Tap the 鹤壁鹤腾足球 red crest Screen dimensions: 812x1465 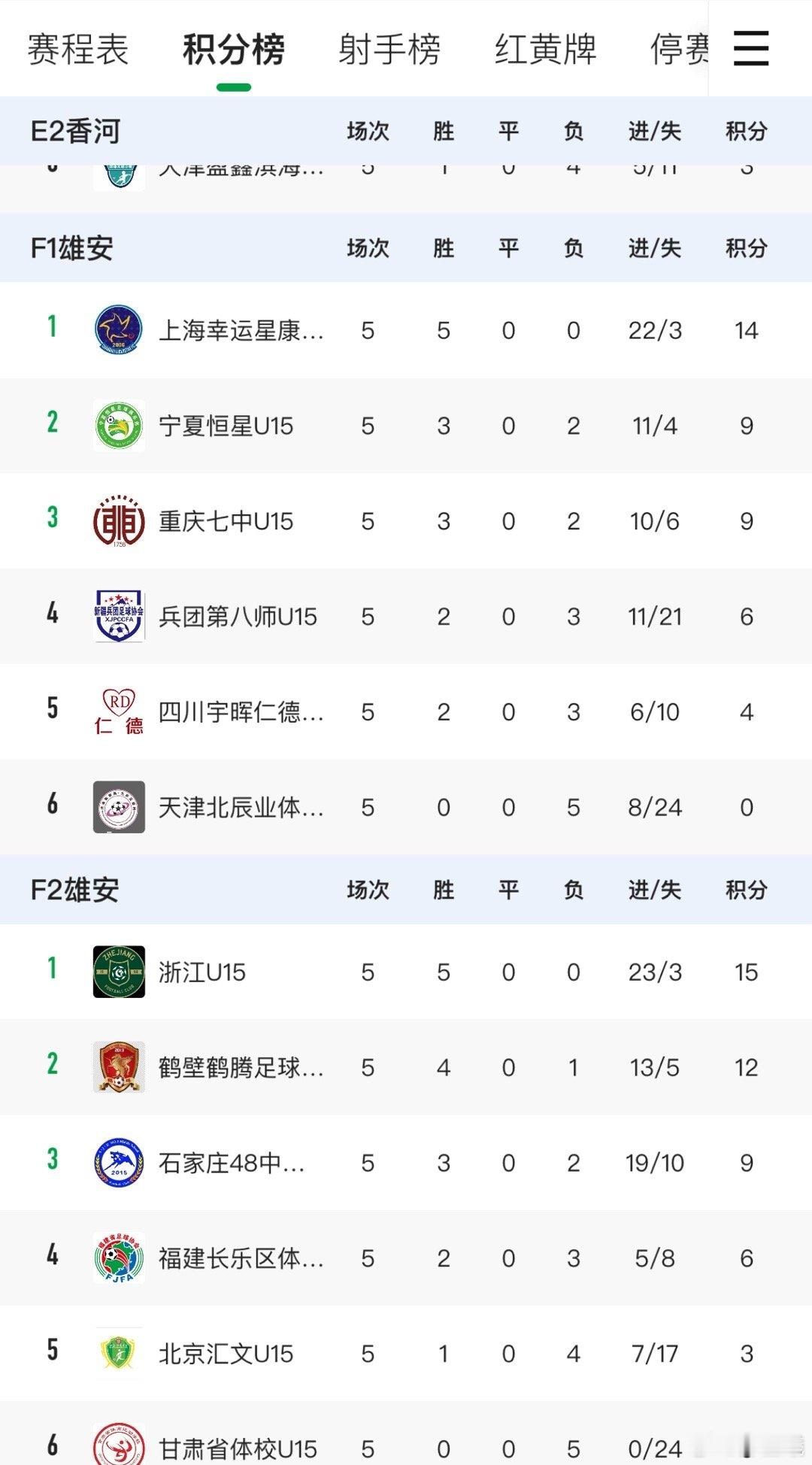pyautogui.click(x=119, y=1067)
